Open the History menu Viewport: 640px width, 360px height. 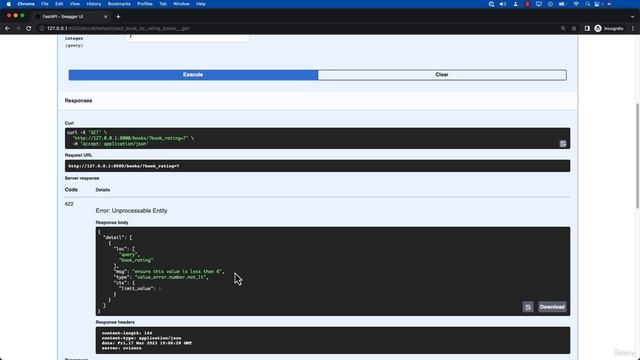[93, 4]
